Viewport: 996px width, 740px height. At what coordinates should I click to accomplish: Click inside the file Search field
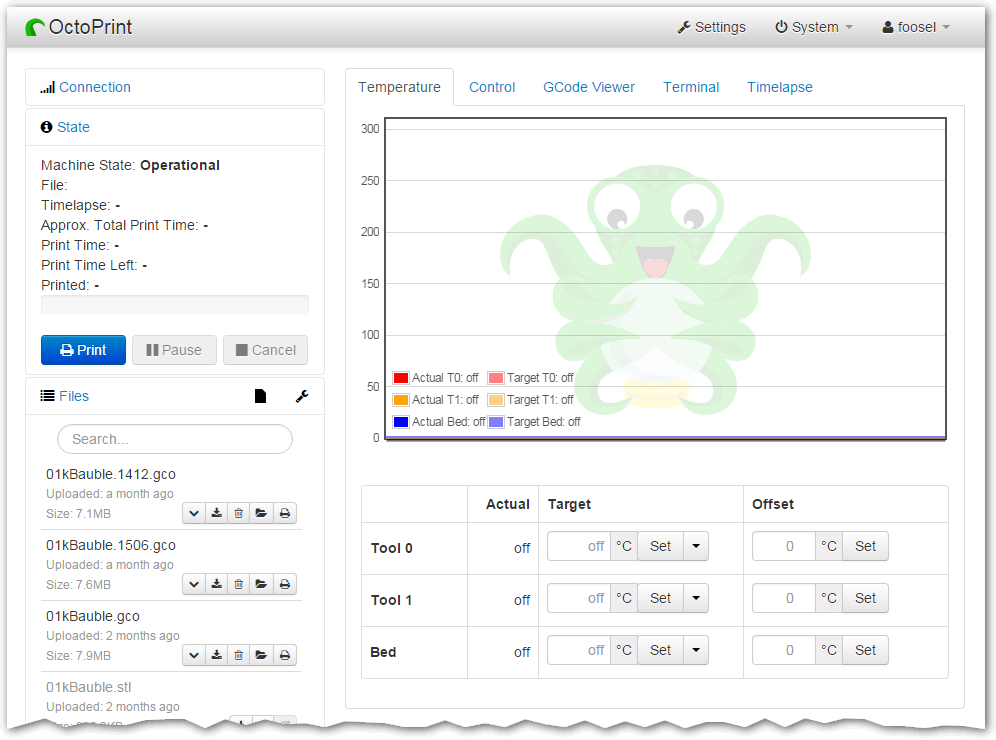pyautogui.click(x=175, y=439)
